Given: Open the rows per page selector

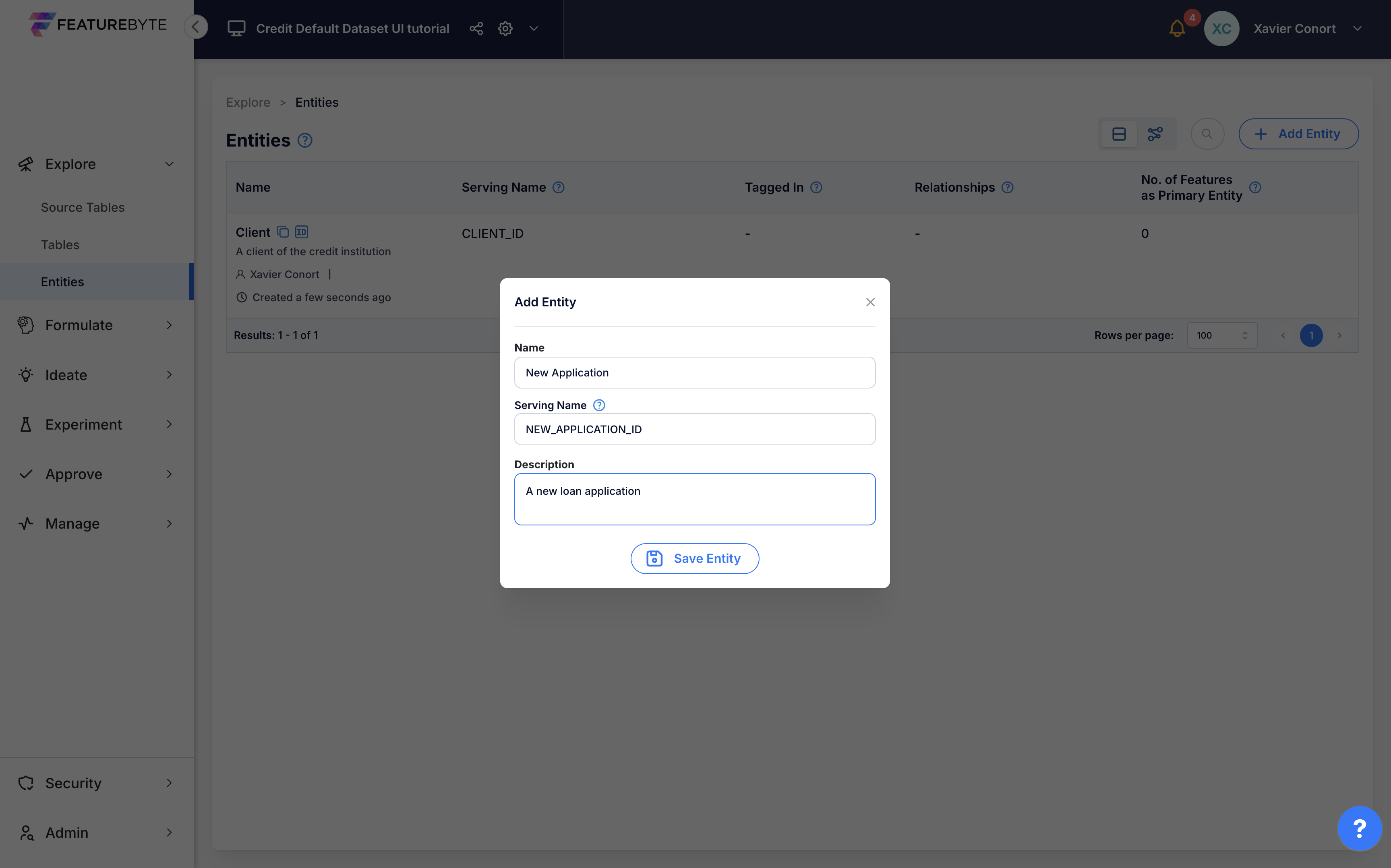Looking at the screenshot, I should click(1222, 335).
